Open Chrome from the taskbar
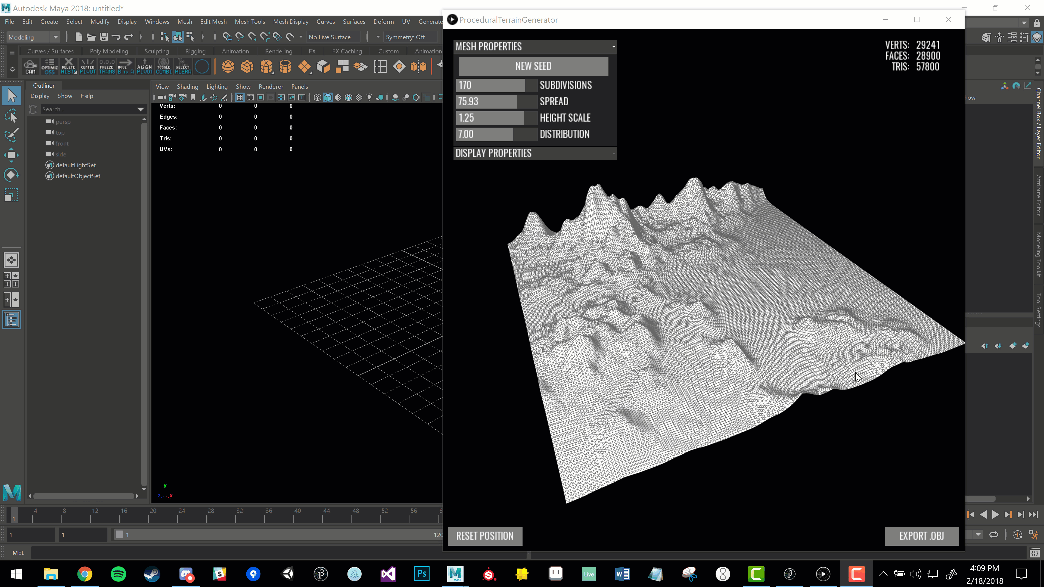 (85, 574)
